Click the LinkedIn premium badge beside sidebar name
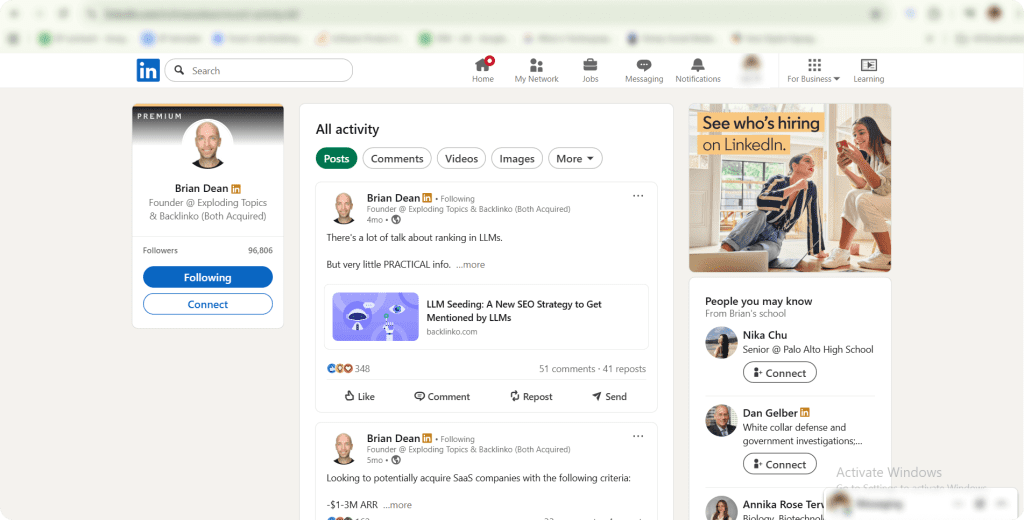The height and width of the screenshot is (520, 1024). coord(236,189)
